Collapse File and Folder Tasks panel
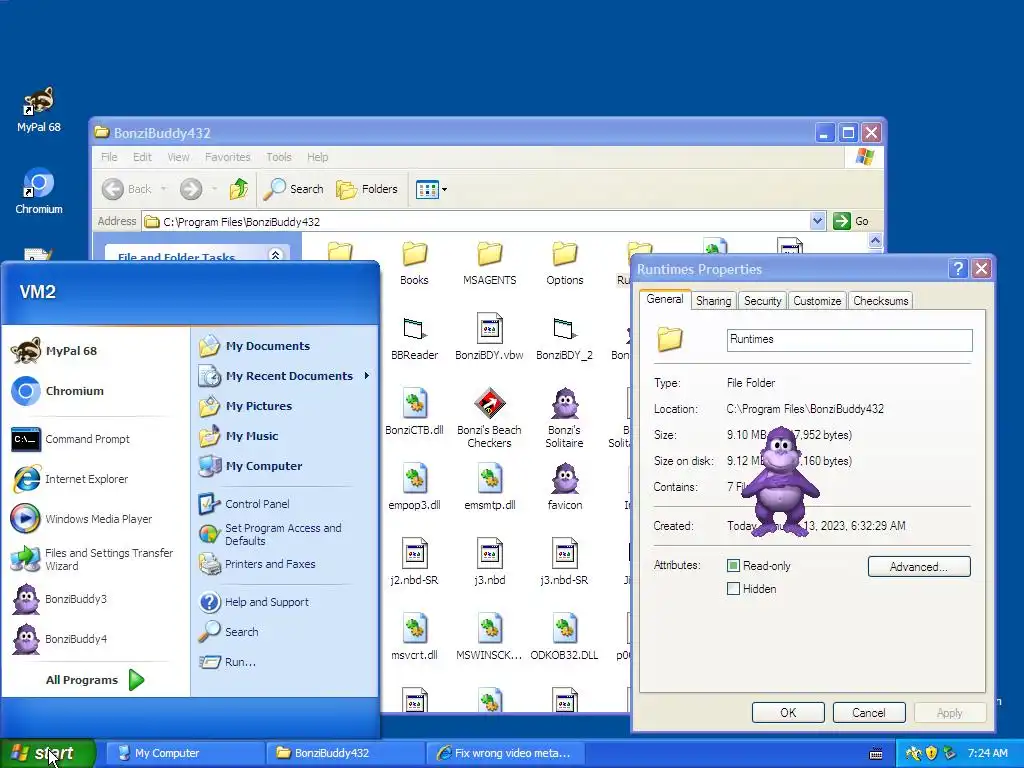Viewport: 1024px width, 768px height. (276, 255)
